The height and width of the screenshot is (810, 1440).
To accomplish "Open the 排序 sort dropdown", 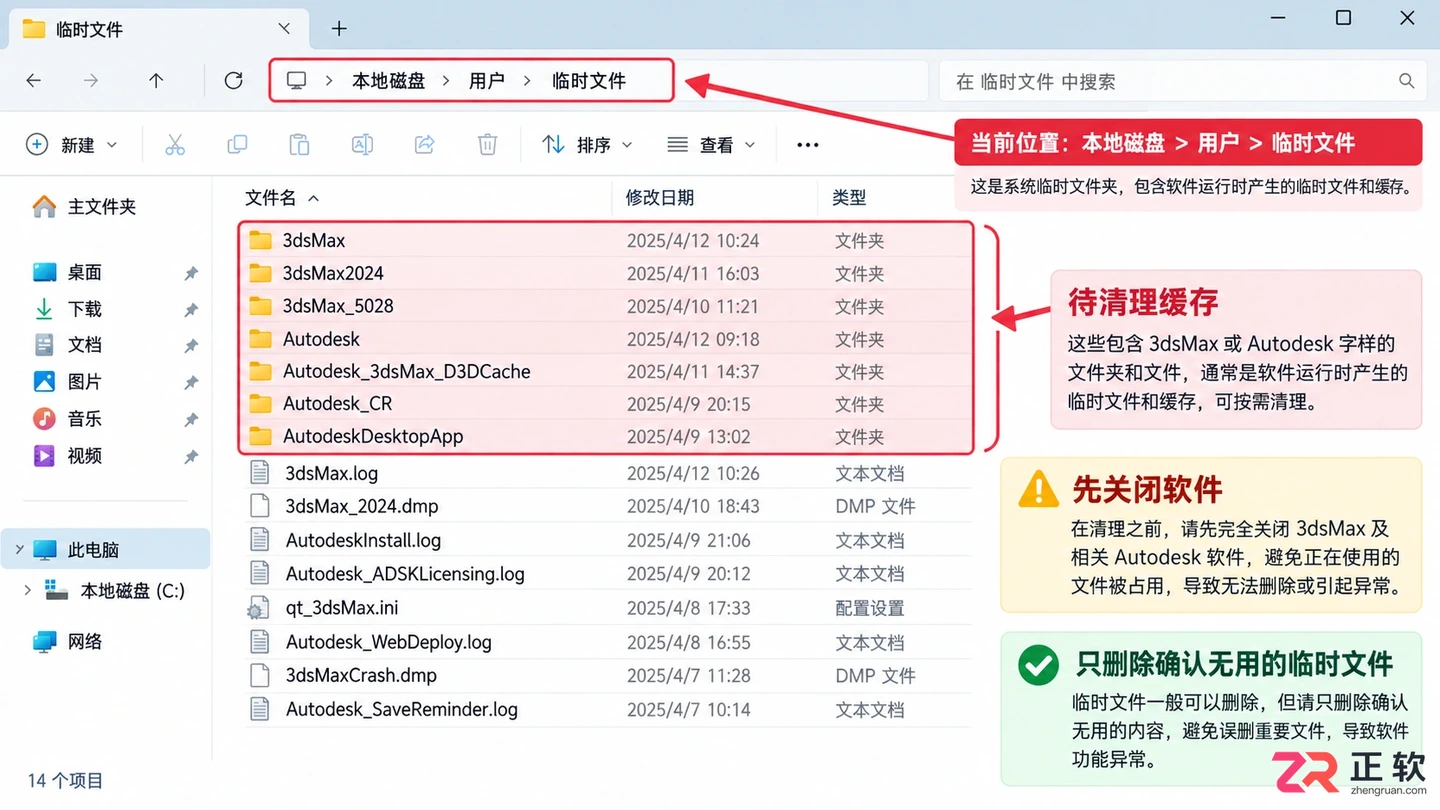I will (587, 145).
